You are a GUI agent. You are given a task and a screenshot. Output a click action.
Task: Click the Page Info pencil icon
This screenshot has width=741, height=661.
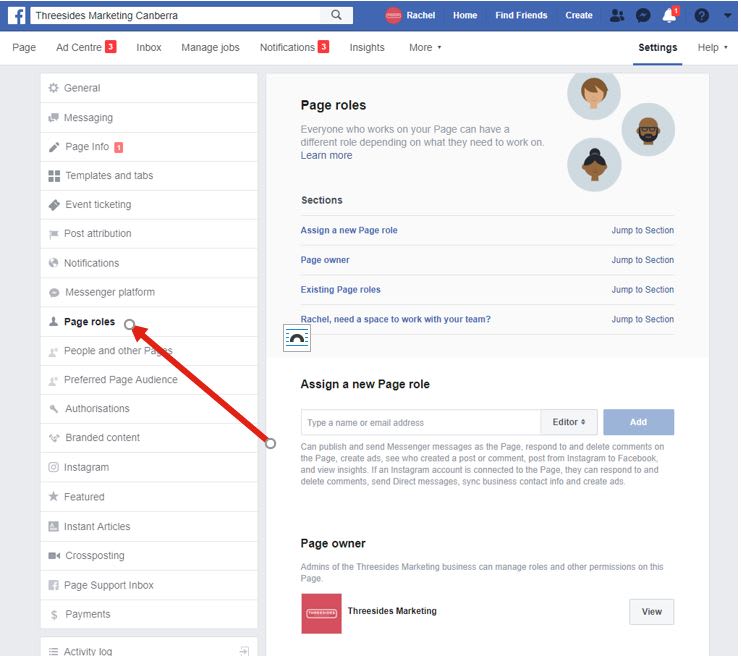point(54,147)
